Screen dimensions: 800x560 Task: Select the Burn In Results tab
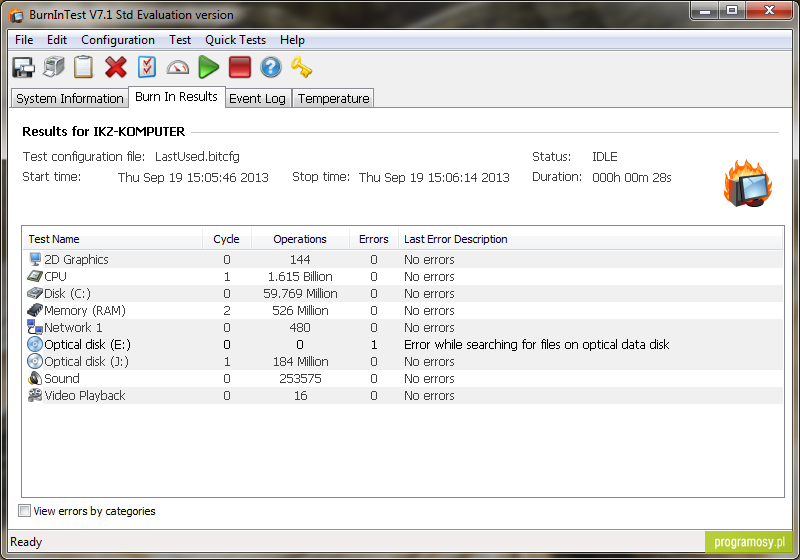177,97
